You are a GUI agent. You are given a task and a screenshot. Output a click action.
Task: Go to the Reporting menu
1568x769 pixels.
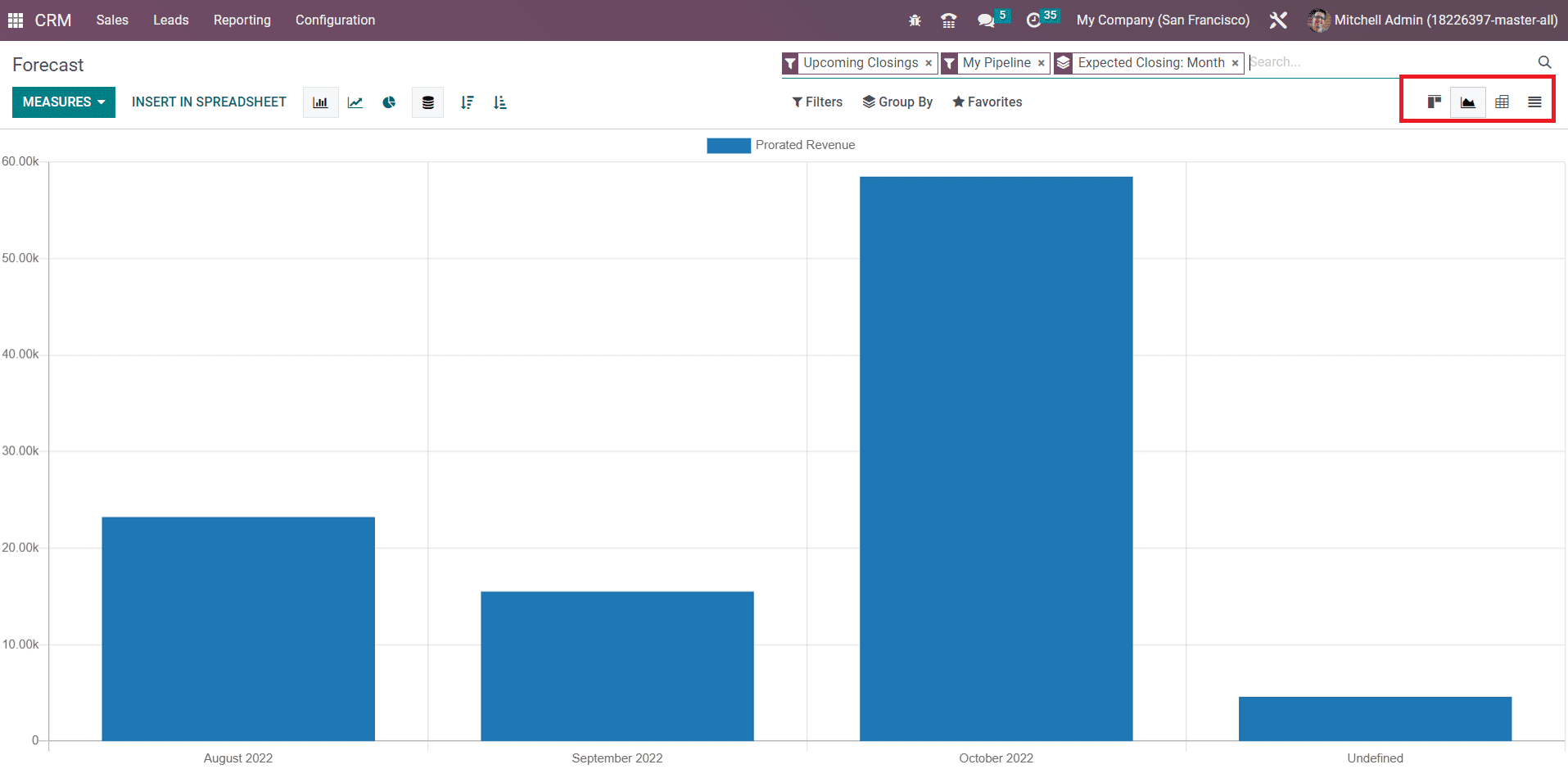pyautogui.click(x=242, y=20)
